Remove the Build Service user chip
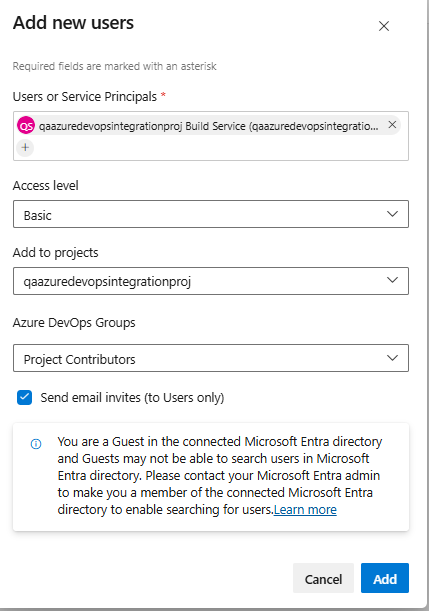The height and width of the screenshot is (611, 429). click(392, 125)
